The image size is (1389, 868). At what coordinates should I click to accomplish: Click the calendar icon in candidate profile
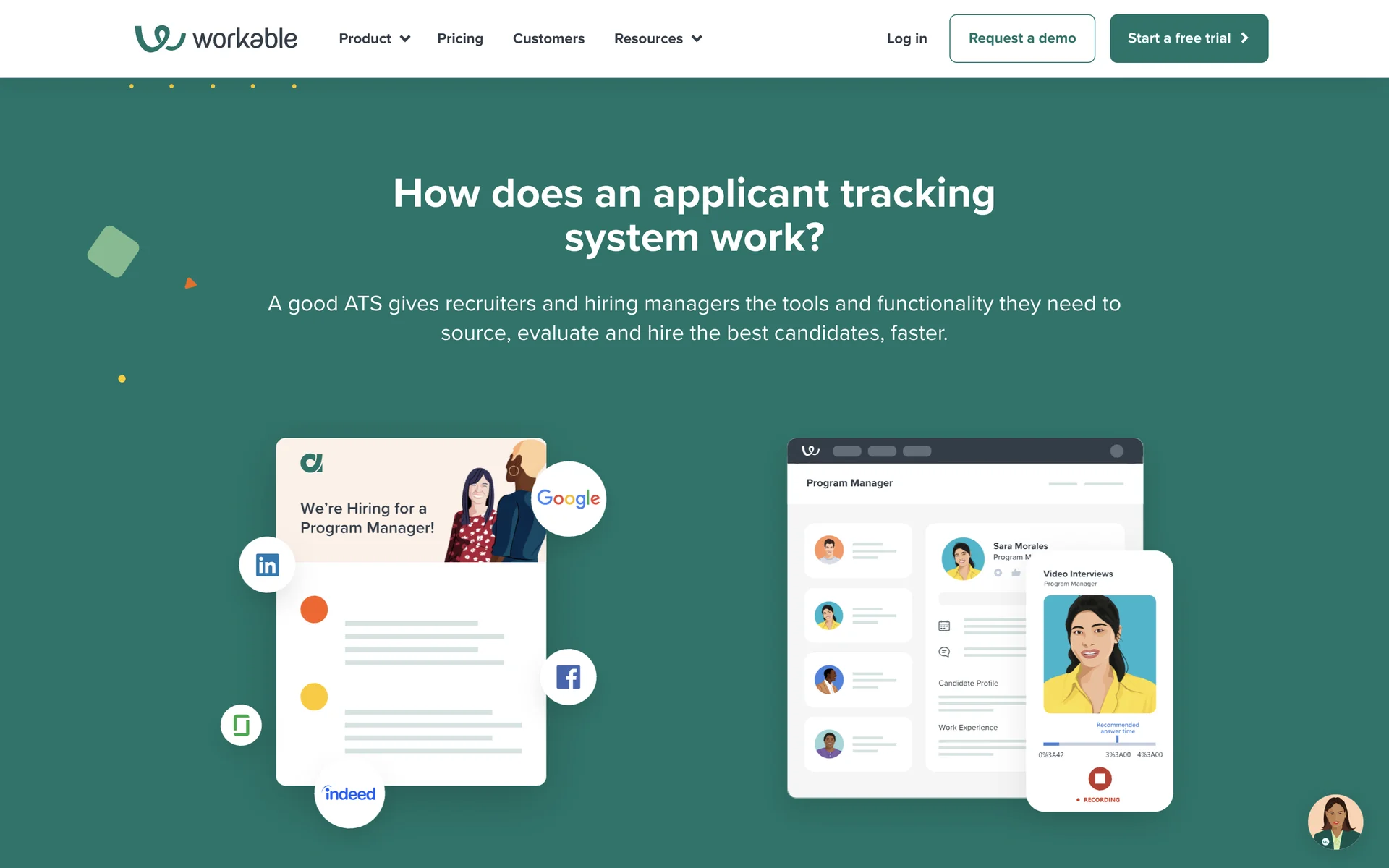944,626
